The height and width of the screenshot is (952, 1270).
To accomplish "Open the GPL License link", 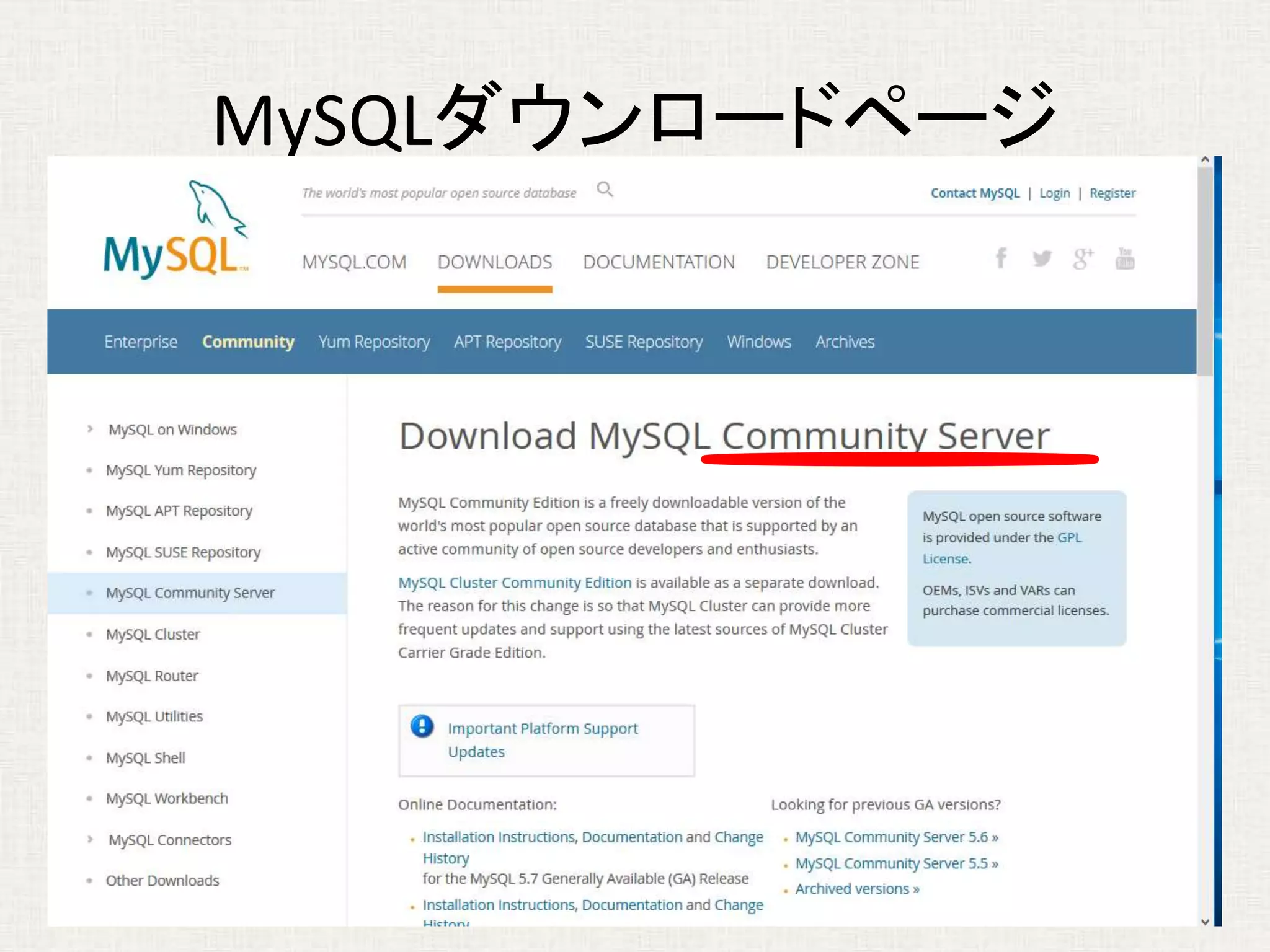I will pyautogui.click(x=1002, y=548).
